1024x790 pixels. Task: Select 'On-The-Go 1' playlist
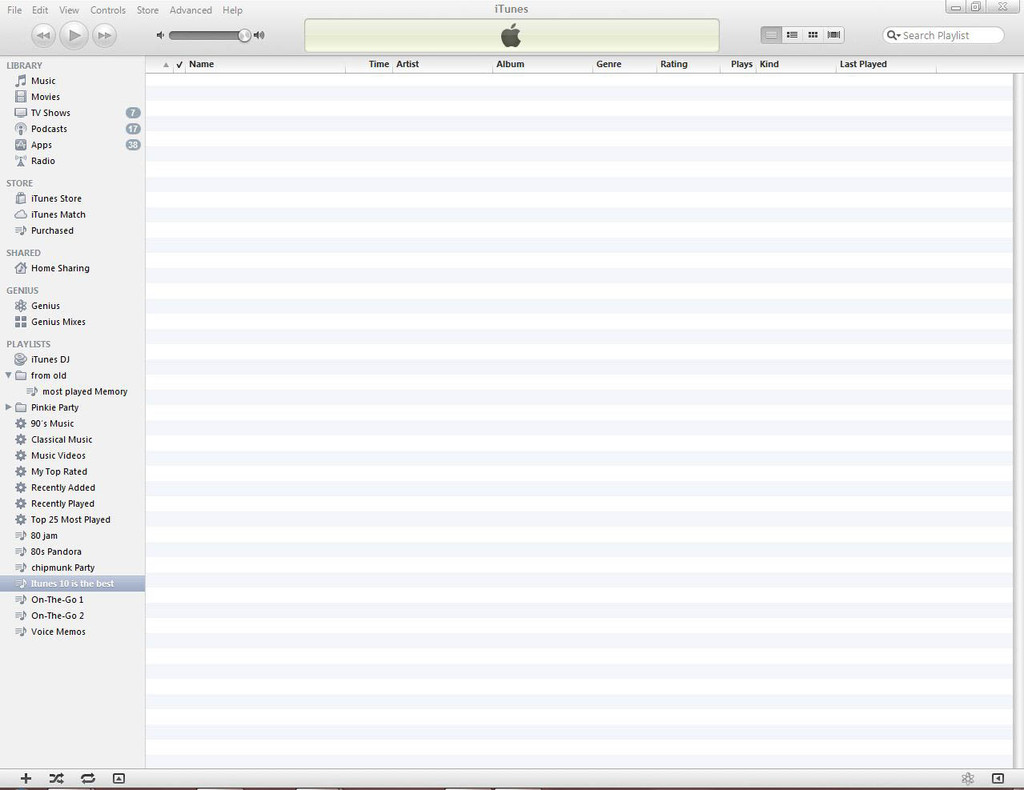point(72,600)
